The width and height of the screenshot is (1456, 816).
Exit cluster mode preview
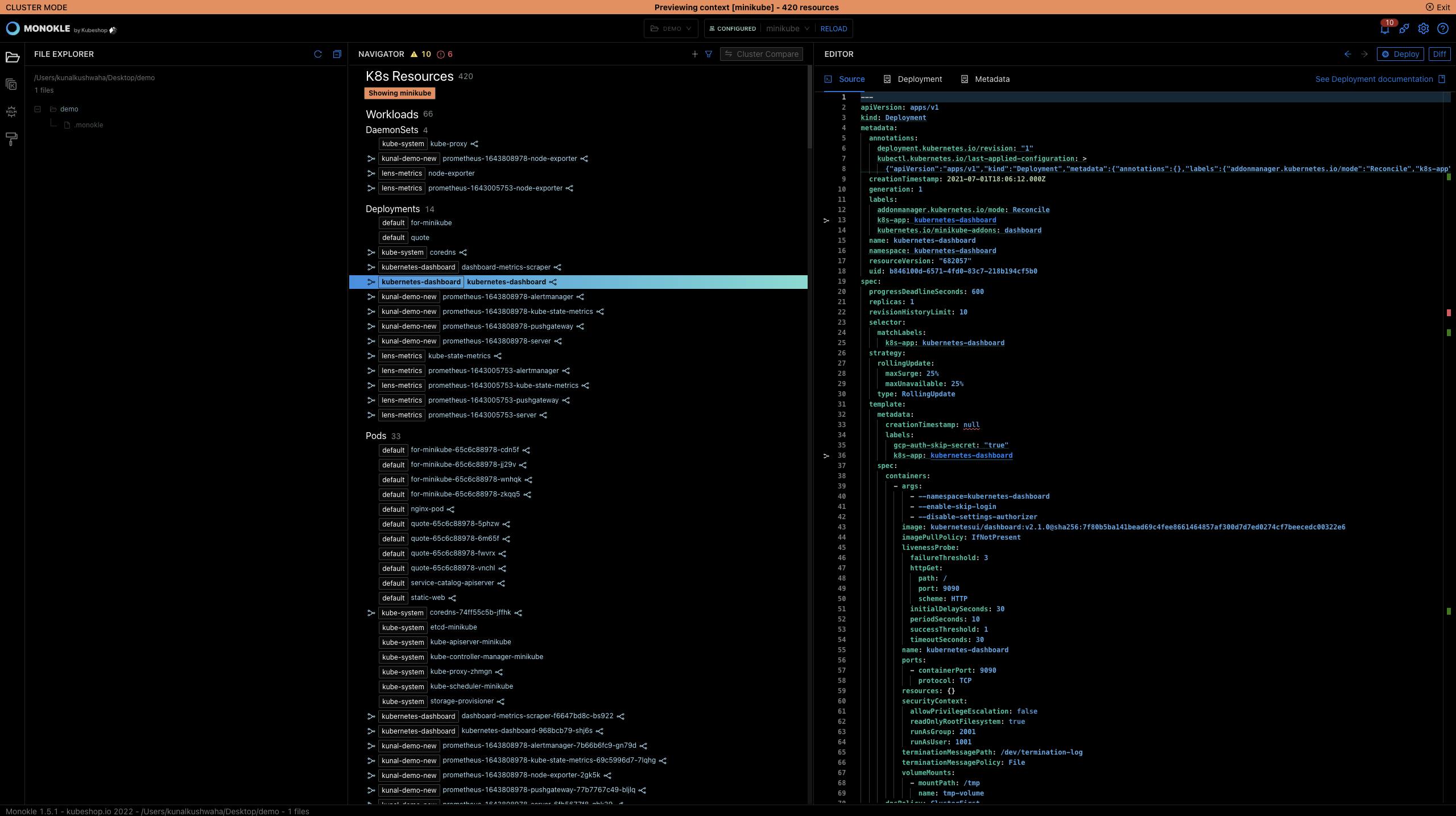pyautogui.click(x=1438, y=7)
